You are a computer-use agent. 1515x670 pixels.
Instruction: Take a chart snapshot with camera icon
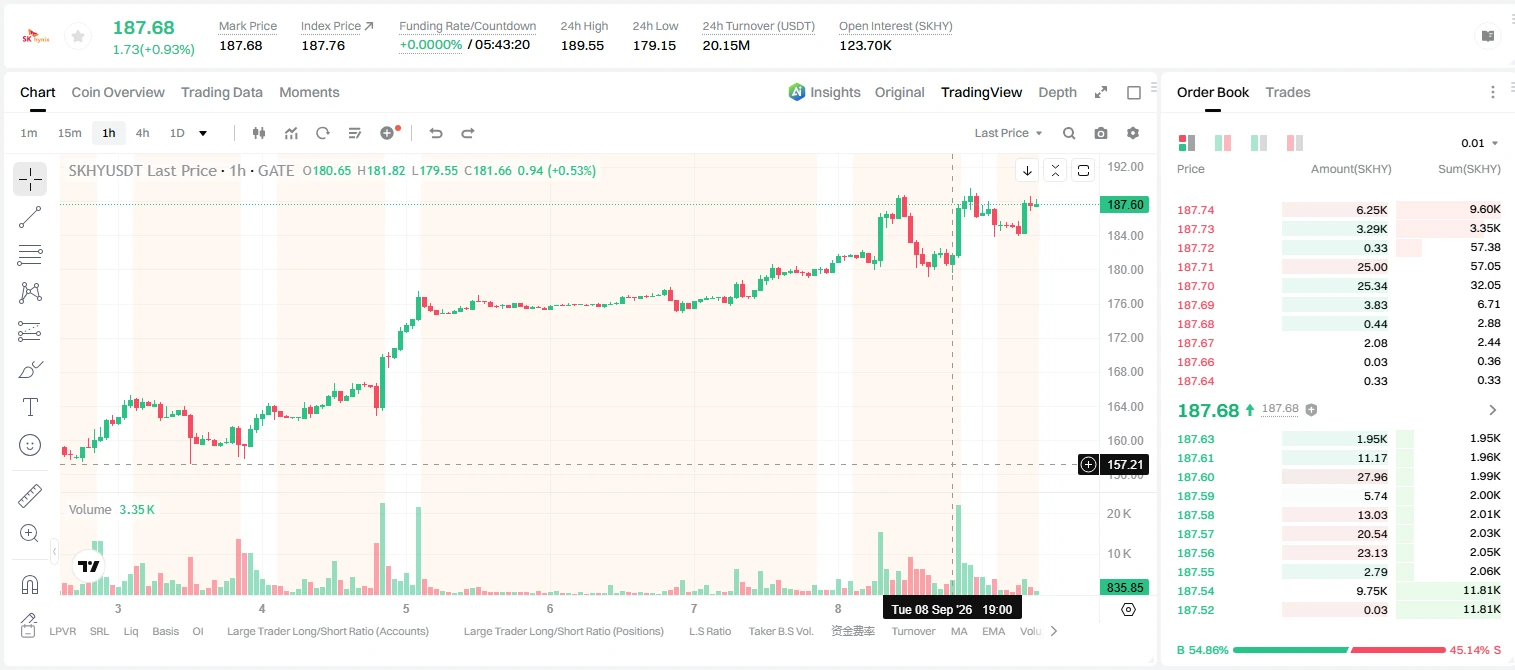pos(1101,133)
